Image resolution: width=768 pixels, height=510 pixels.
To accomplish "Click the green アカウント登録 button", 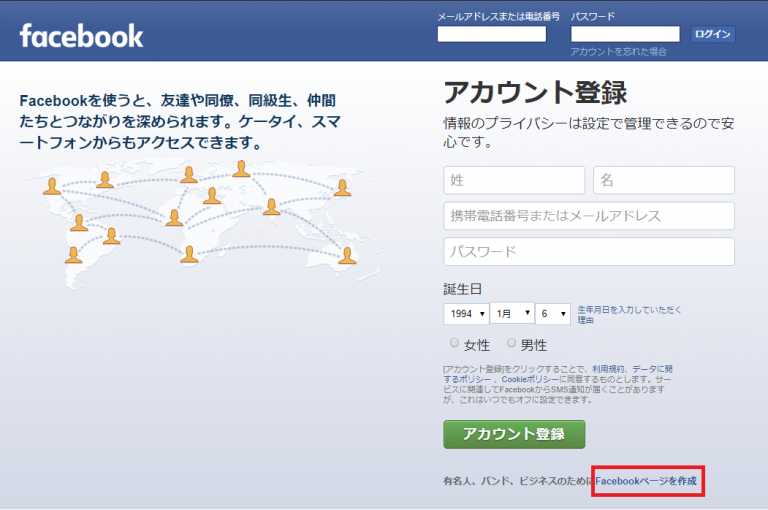I will 514,434.
